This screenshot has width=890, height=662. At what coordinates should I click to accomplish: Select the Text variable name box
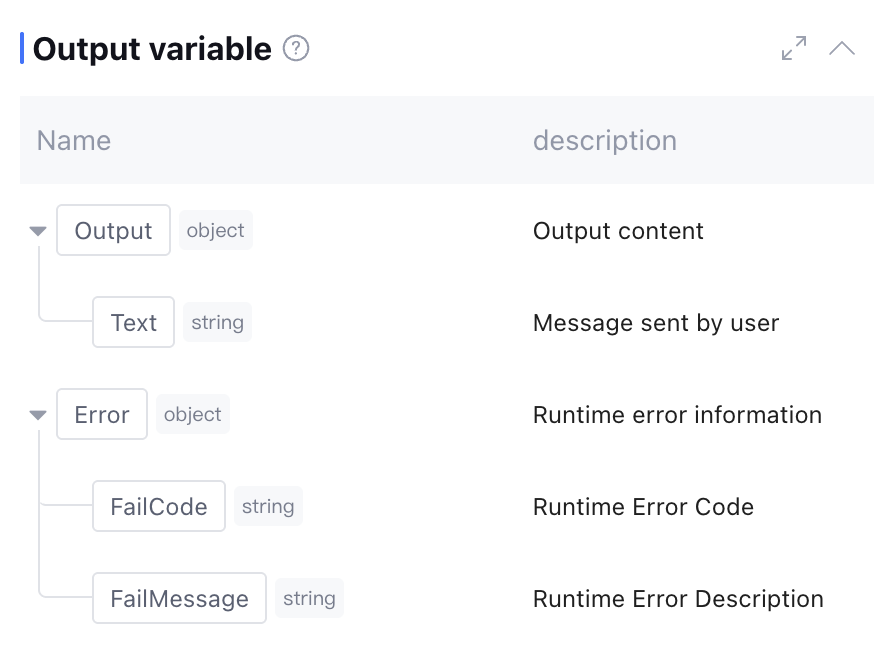click(x=133, y=323)
